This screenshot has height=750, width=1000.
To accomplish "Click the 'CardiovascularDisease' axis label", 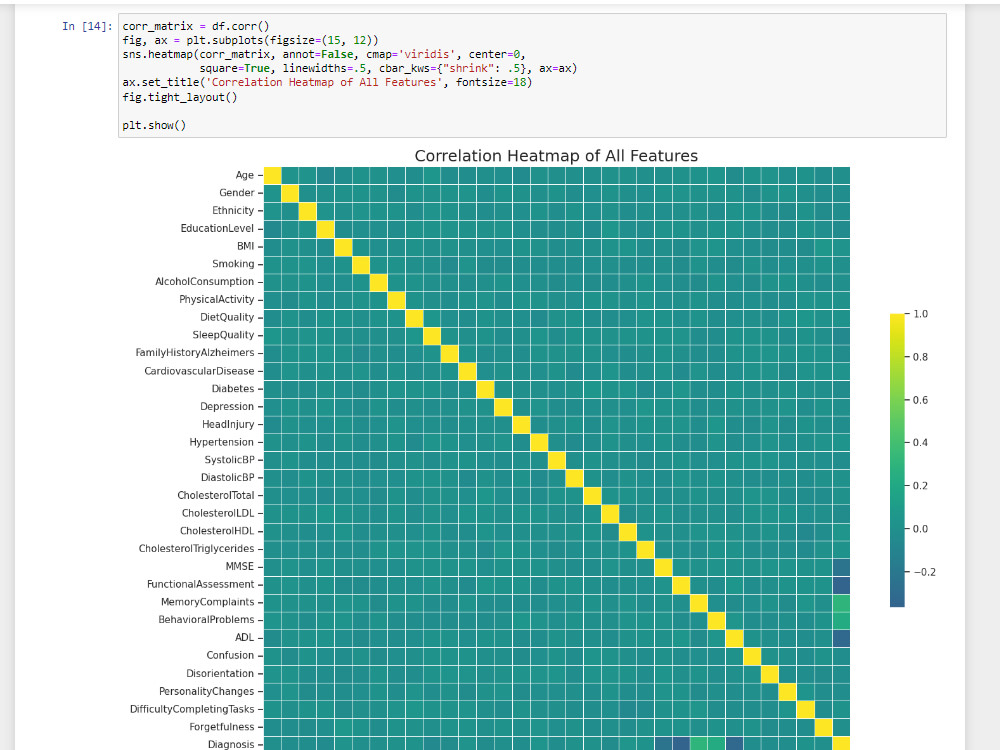I will (x=200, y=371).
